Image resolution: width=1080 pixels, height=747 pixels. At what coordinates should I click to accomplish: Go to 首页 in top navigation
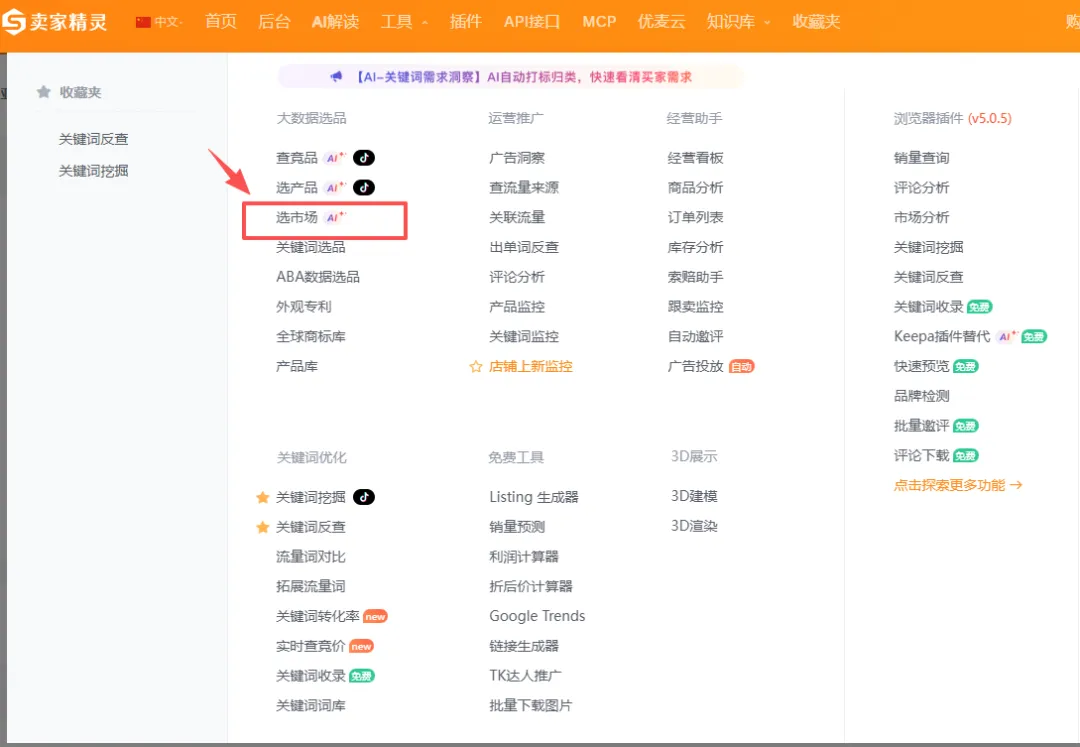point(220,22)
